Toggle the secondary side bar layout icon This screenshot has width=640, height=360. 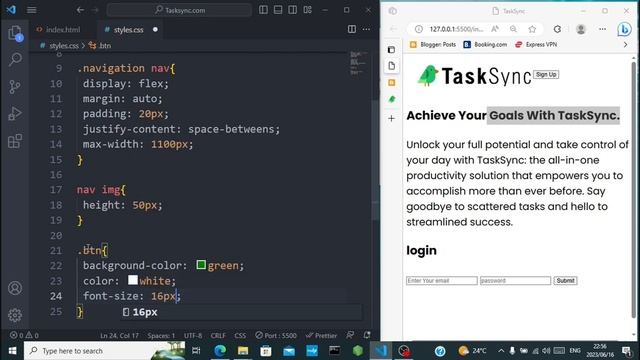(x=293, y=10)
